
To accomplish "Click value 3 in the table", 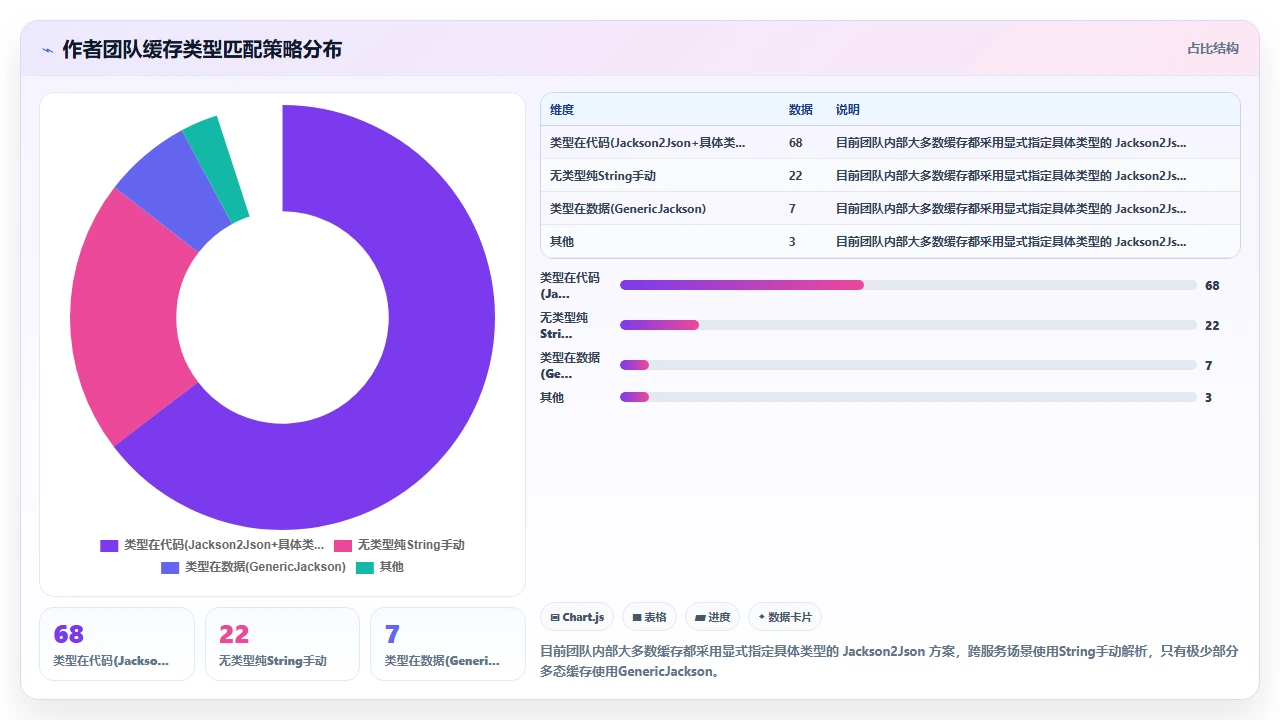I will click(792, 242).
